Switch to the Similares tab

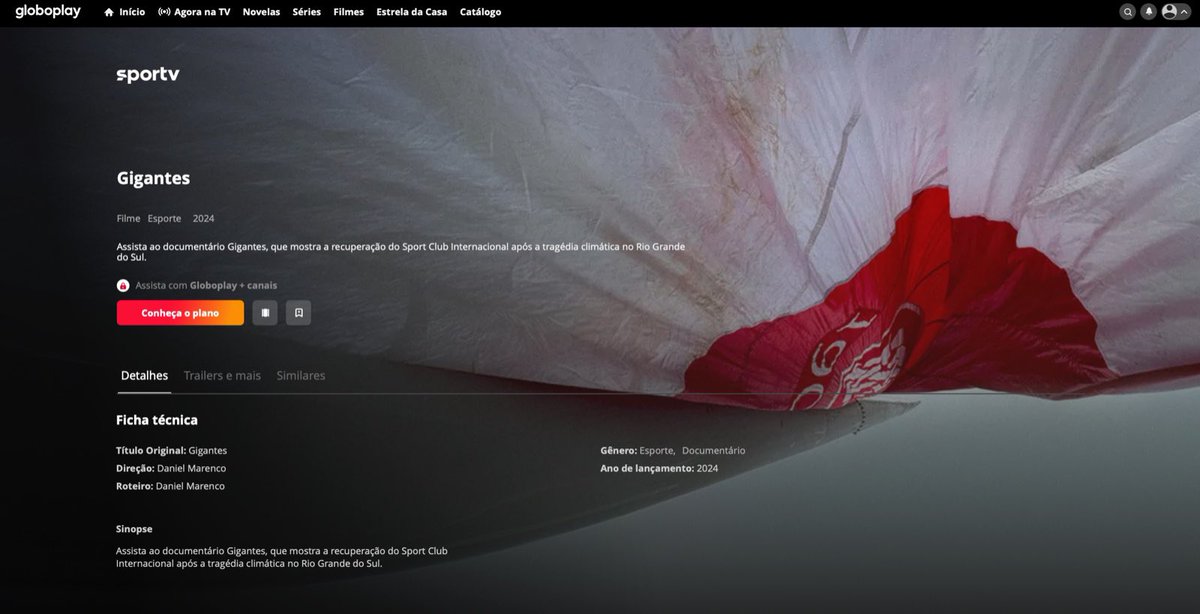coord(301,376)
